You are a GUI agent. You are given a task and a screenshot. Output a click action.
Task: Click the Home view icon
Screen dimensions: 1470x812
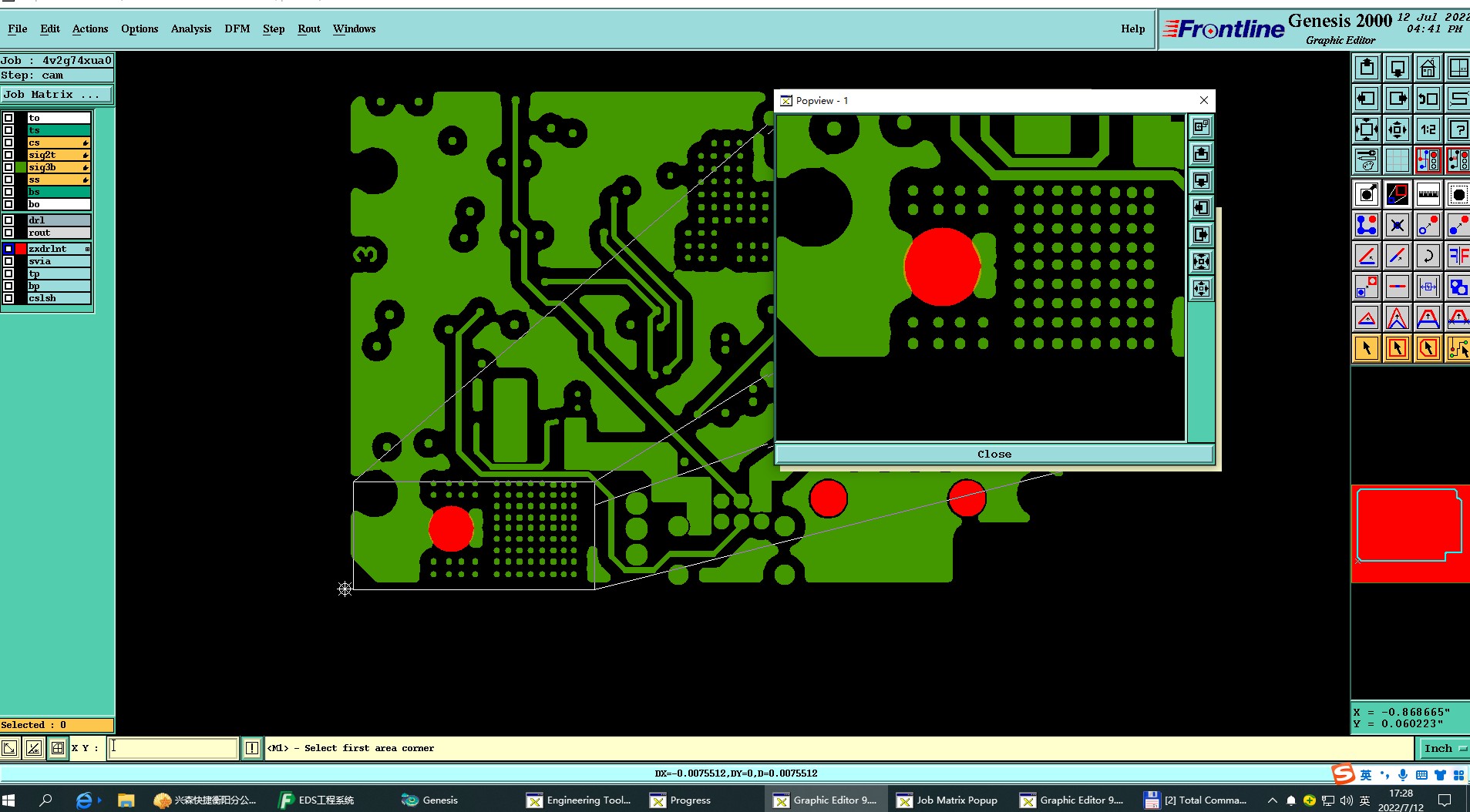point(1428,68)
